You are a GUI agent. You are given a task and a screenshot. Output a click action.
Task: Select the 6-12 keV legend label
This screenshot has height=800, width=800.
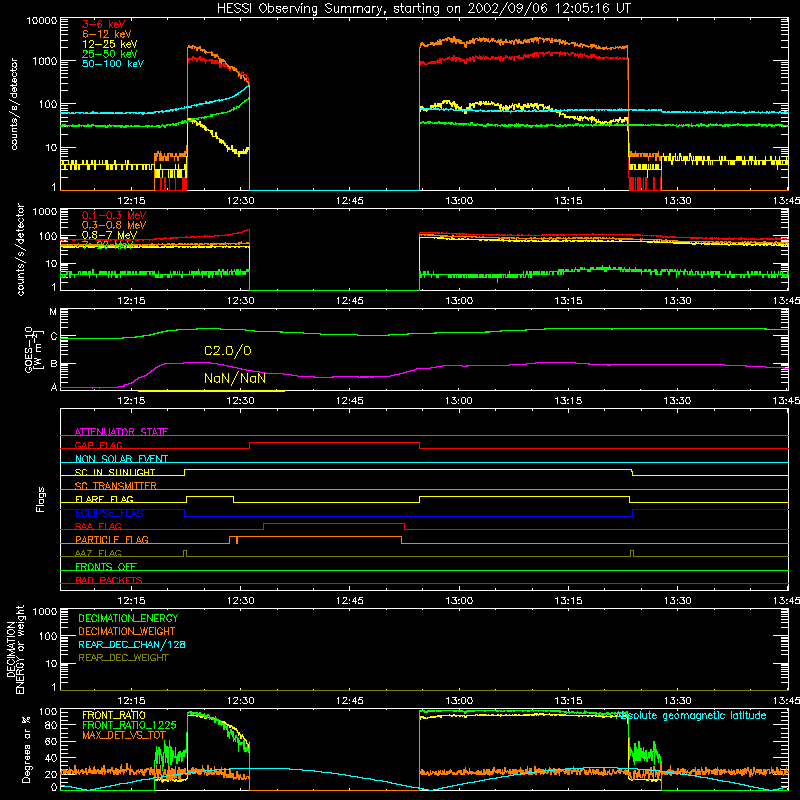tap(107, 34)
